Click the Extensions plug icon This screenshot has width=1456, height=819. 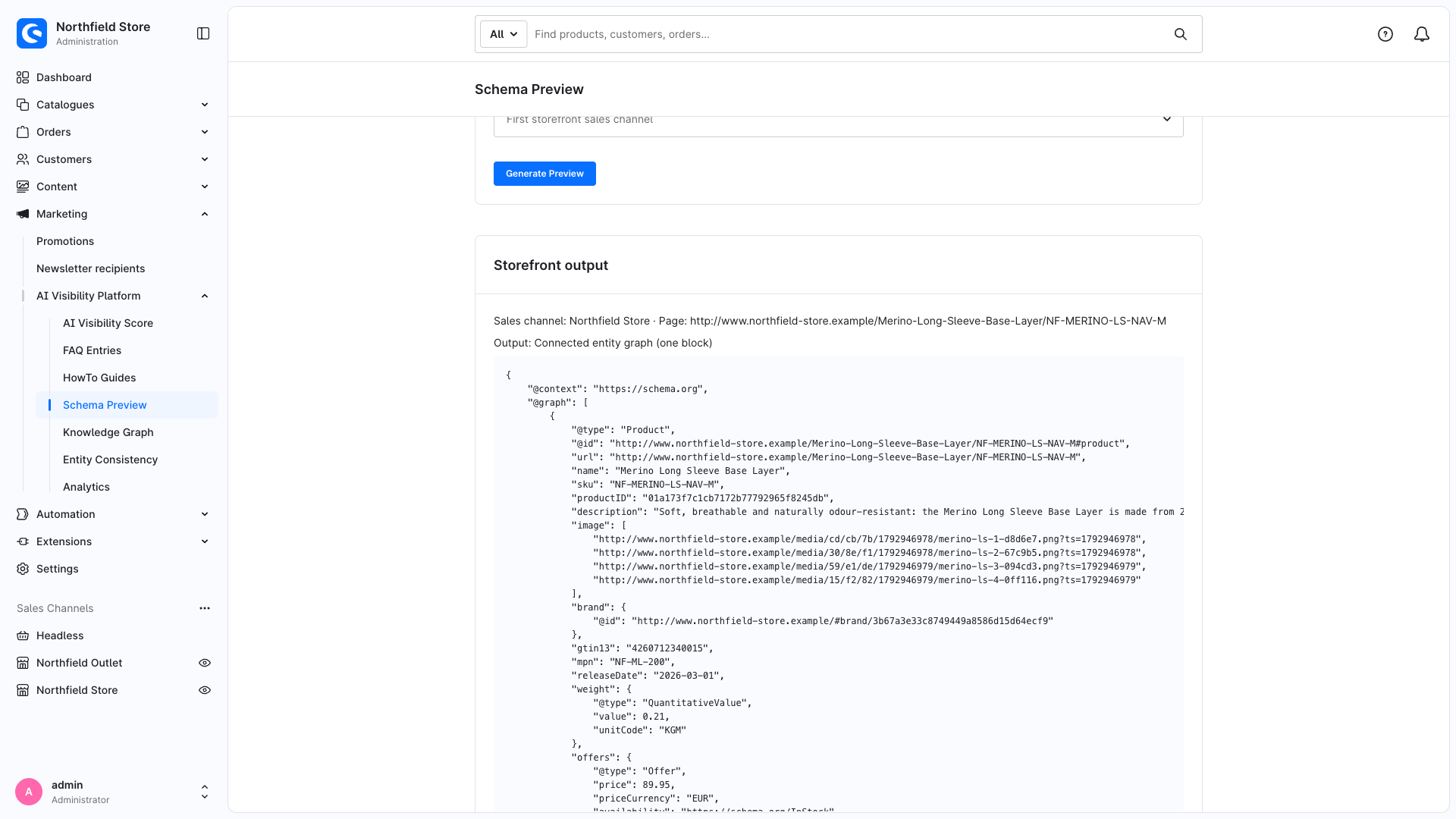23,541
